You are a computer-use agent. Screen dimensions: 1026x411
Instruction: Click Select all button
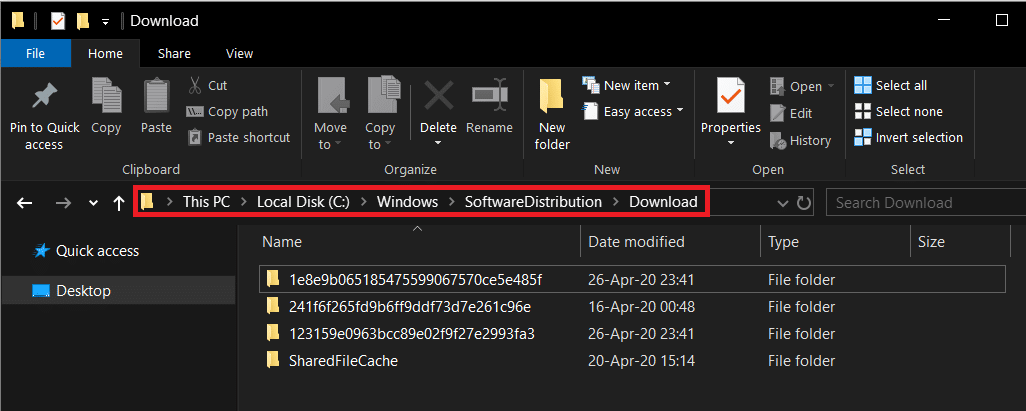click(891, 86)
